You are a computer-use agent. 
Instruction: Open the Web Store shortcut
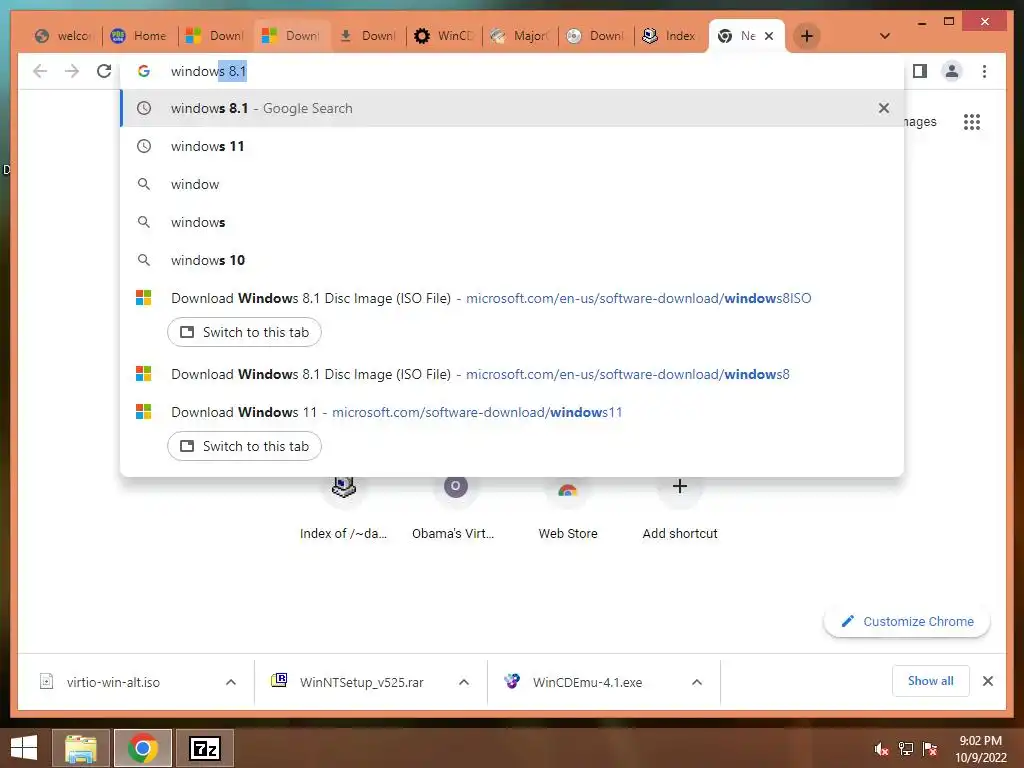[568, 509]
